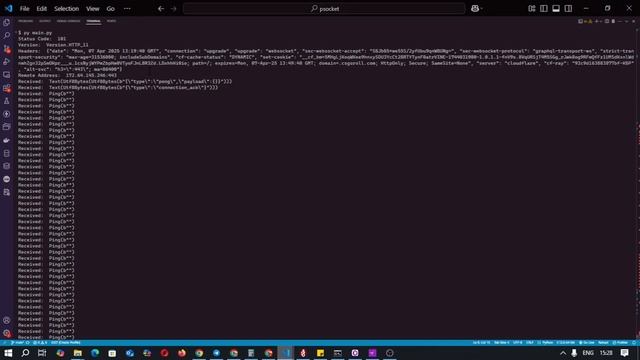Open Task View on taskbar

(42, 353)
